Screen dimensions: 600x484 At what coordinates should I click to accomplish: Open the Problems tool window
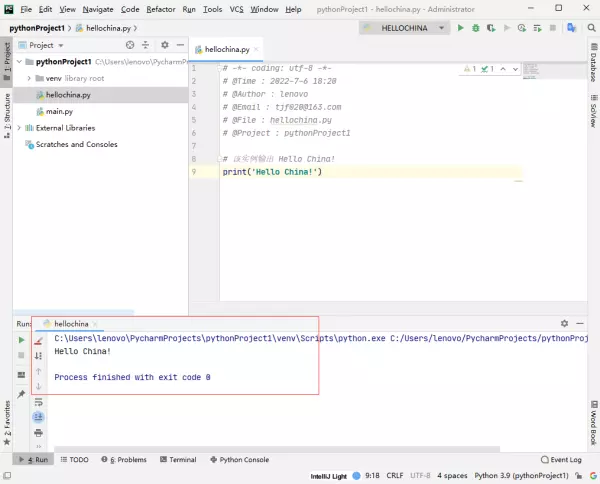tap(124, 460)
